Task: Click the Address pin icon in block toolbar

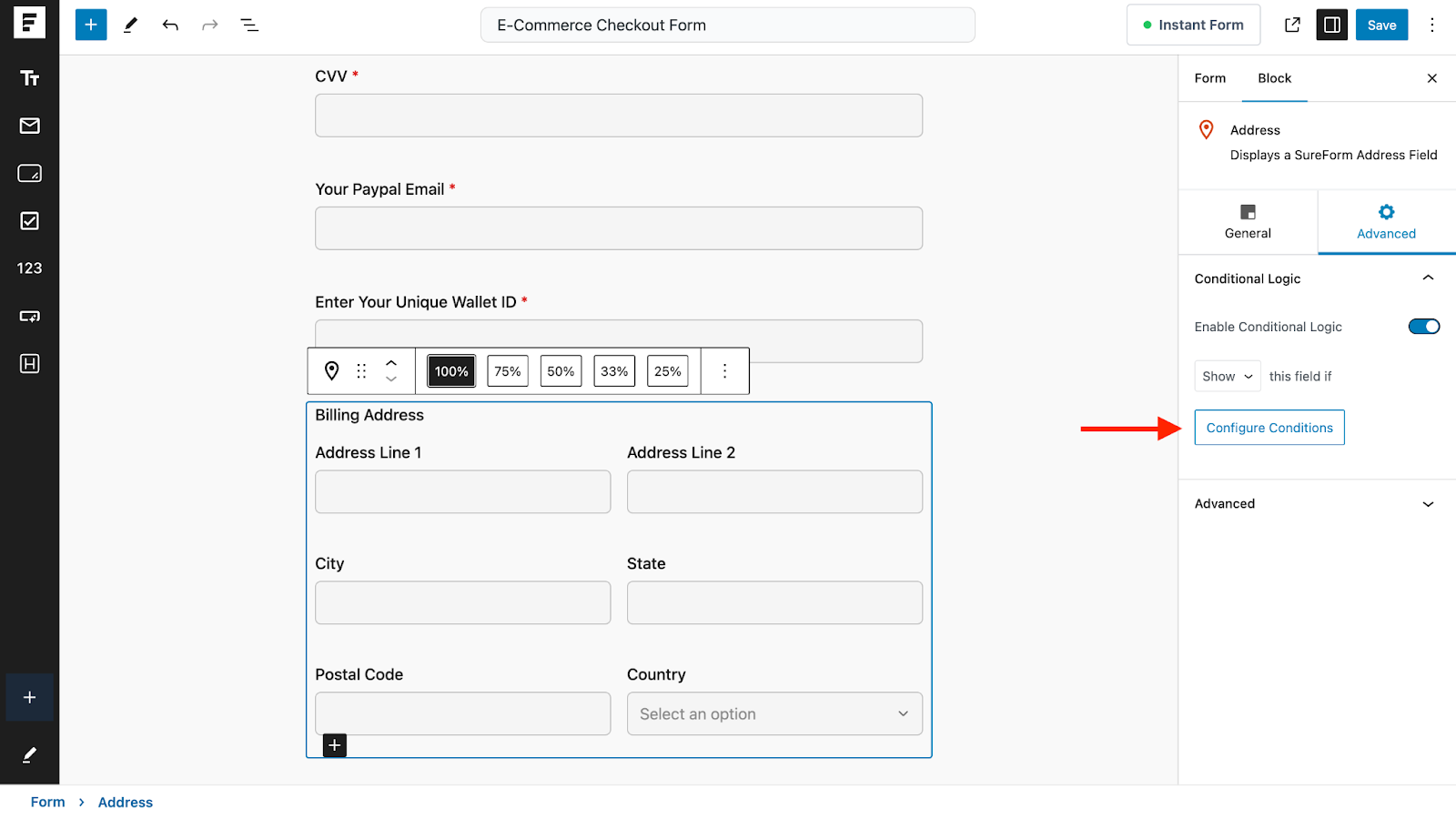Action: click(x=330, y=370)
